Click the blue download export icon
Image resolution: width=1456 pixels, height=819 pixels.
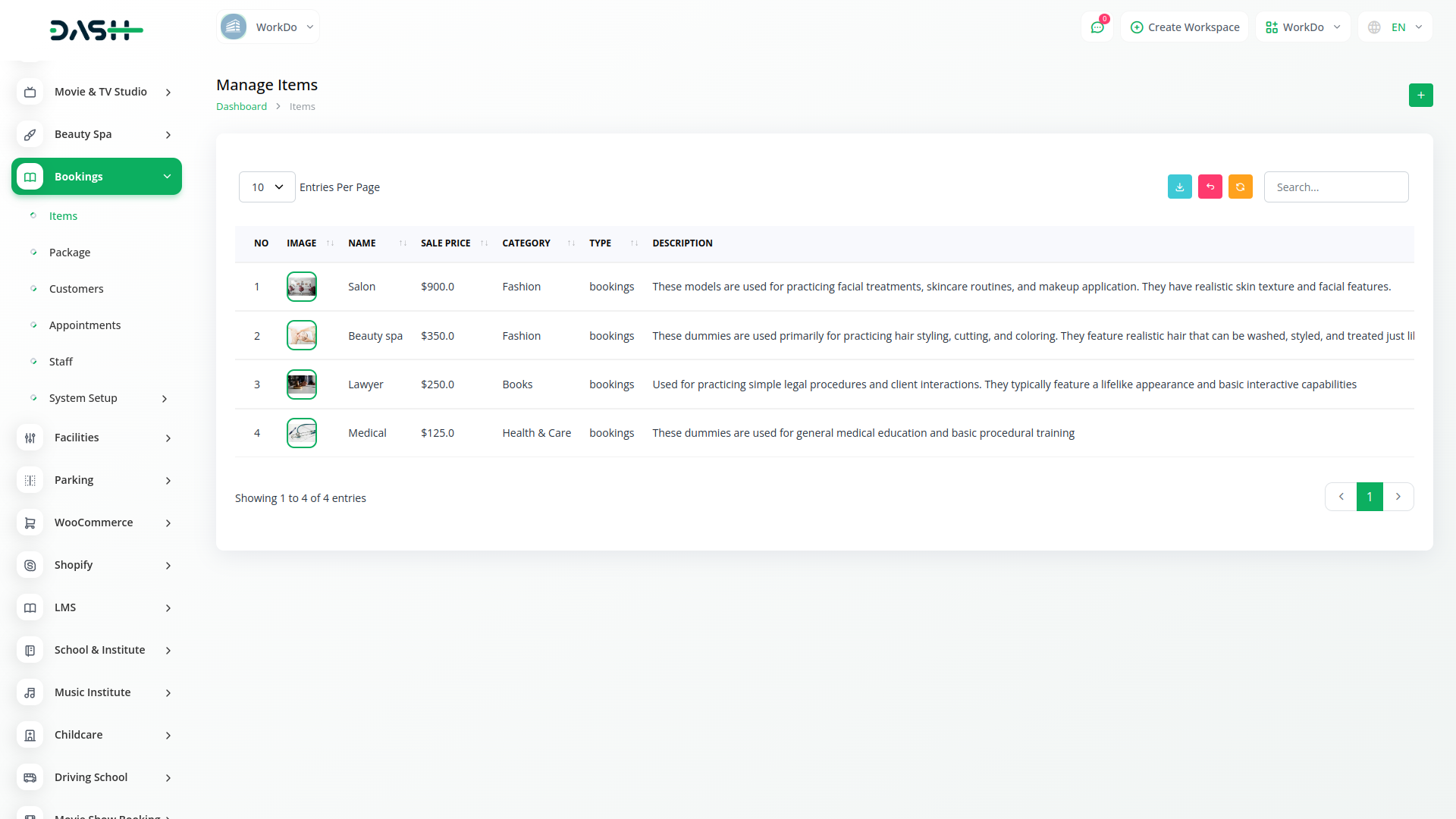click(1179, 187)
